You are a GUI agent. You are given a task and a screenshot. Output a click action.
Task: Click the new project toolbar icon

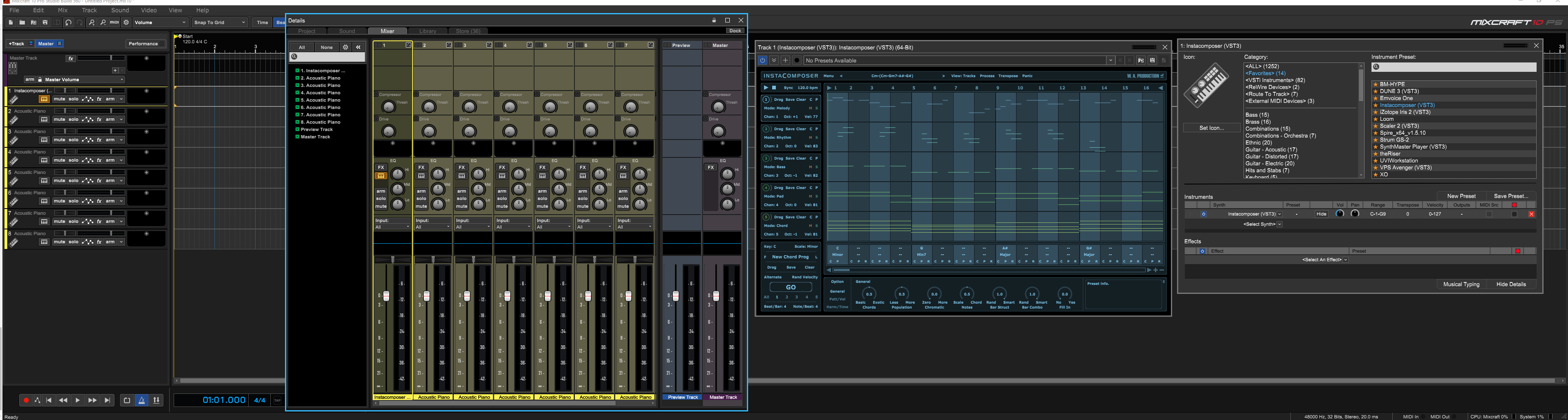pos(11,22)
